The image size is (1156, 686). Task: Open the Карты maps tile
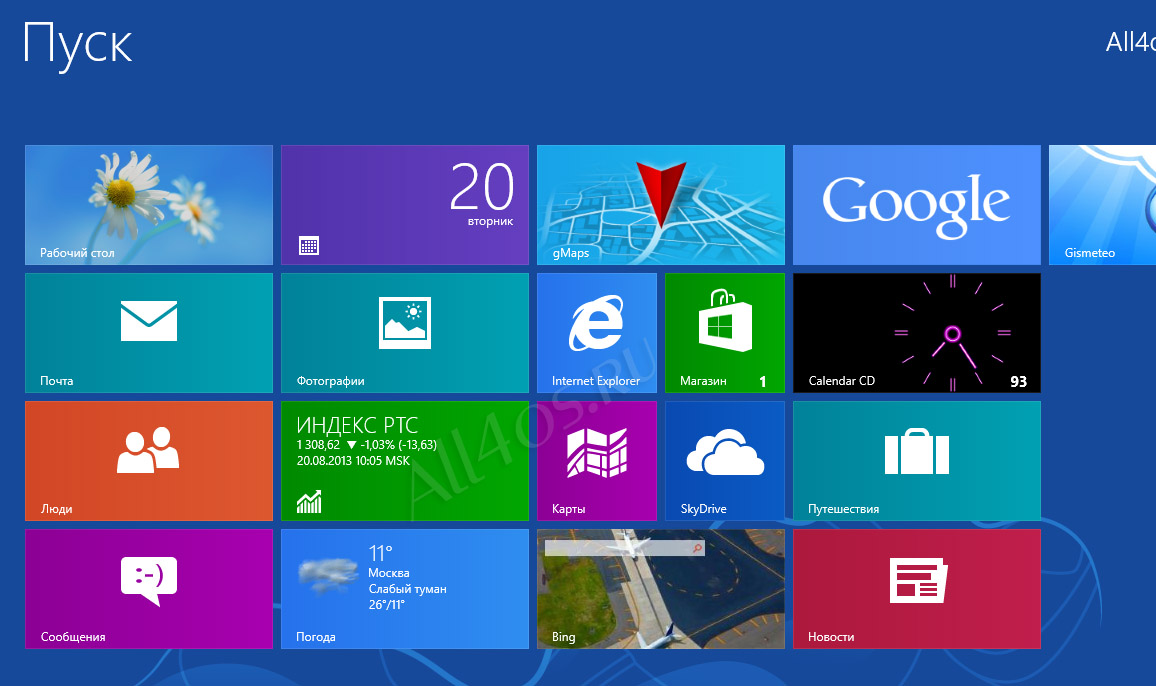pos(596,461)
